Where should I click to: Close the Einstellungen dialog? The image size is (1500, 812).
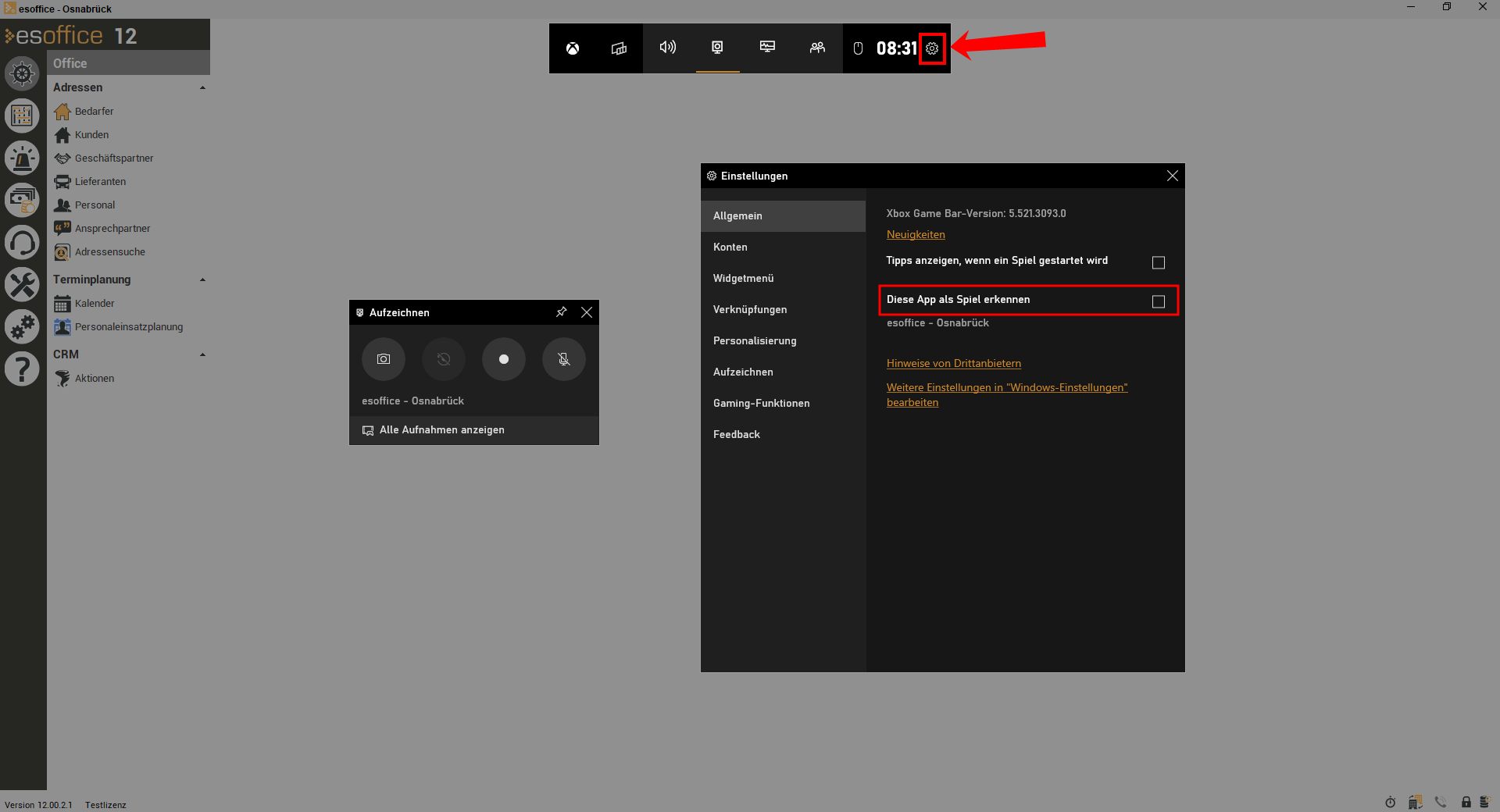pos(1172,176)
